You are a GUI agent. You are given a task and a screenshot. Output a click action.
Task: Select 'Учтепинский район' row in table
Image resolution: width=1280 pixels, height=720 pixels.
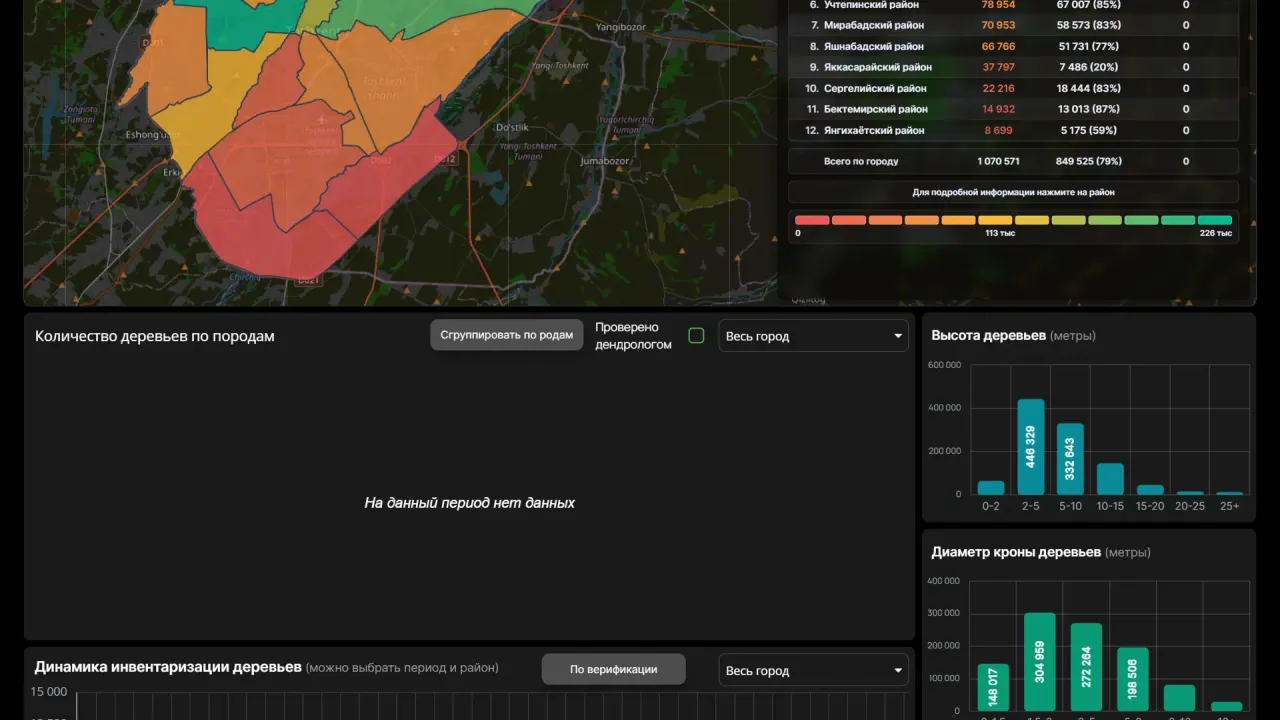1013,5
